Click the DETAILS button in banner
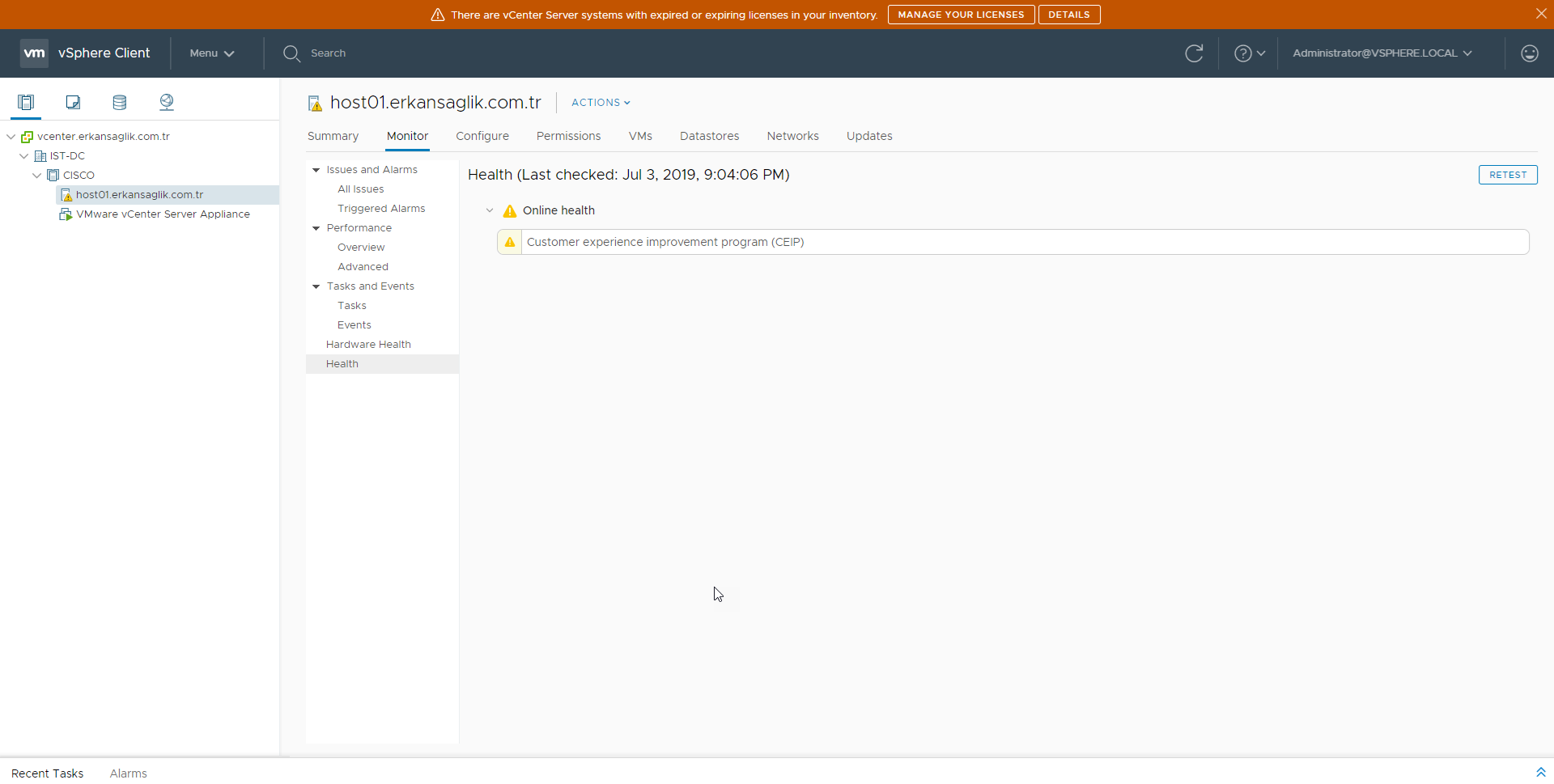Screen dimensions: 1554x784 coord(1068,15)
